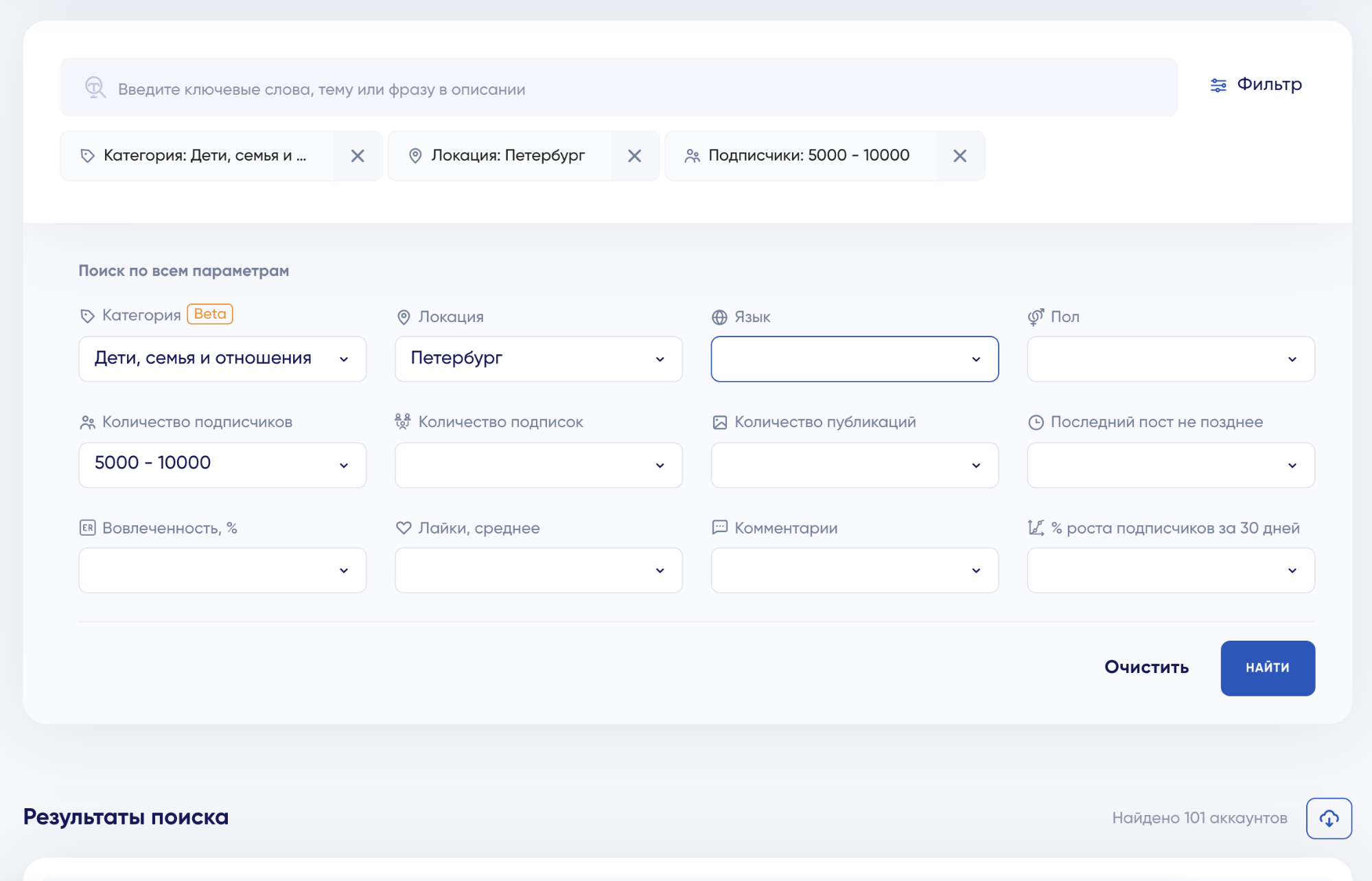Click the Последний пост не позднее label
Image resolution: width=1372 pixels, height=881 pixels.
pos(1156,422)
